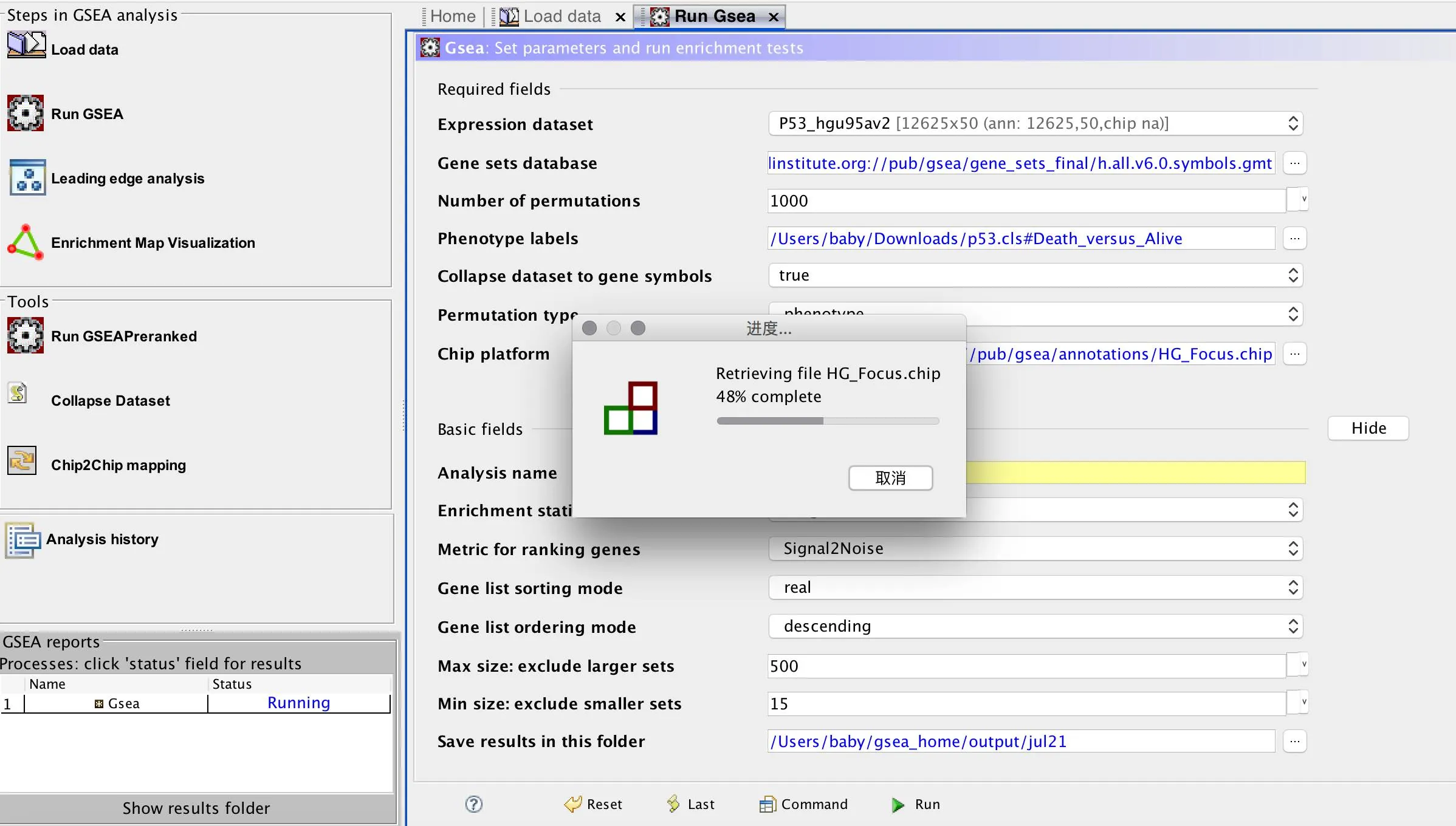Click the help question mark icon

[x=473, y=804]
